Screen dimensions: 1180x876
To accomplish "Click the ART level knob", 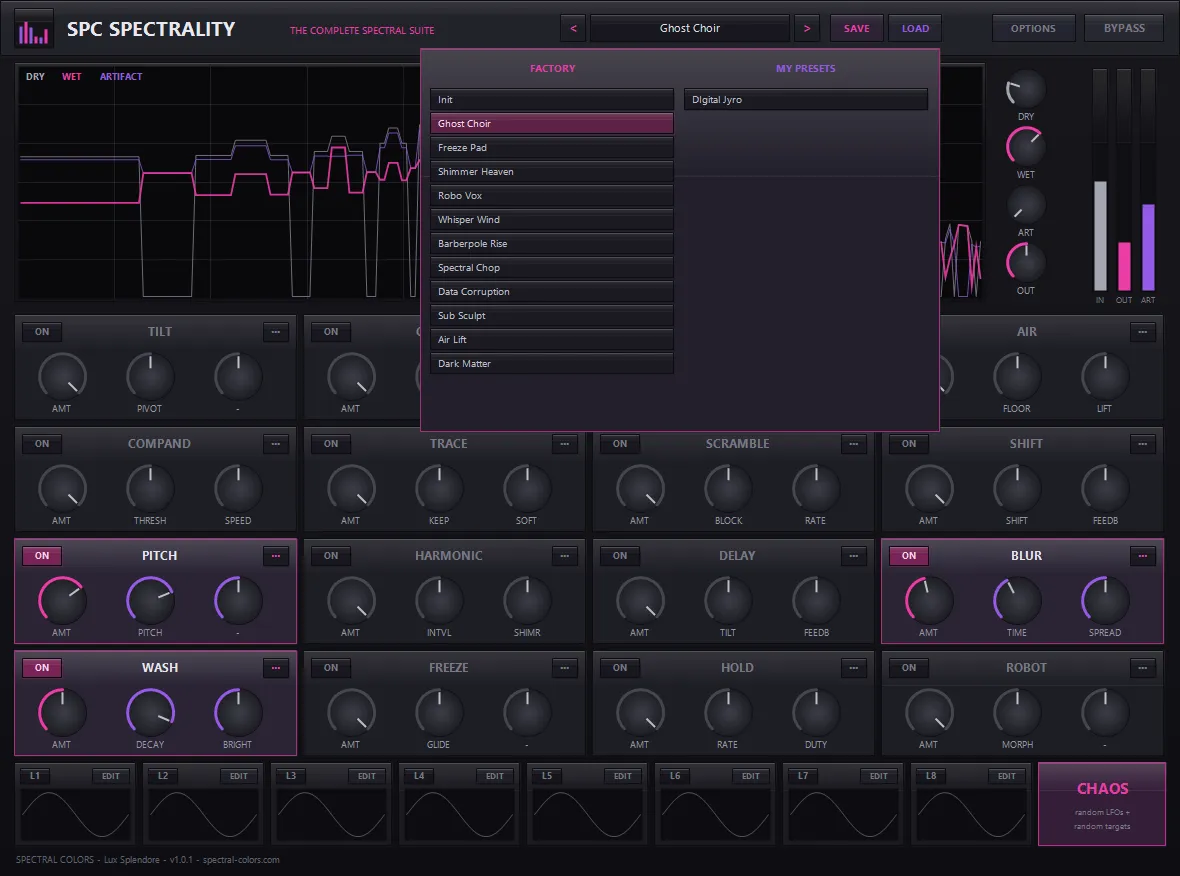I will [x=1026, y=205].
